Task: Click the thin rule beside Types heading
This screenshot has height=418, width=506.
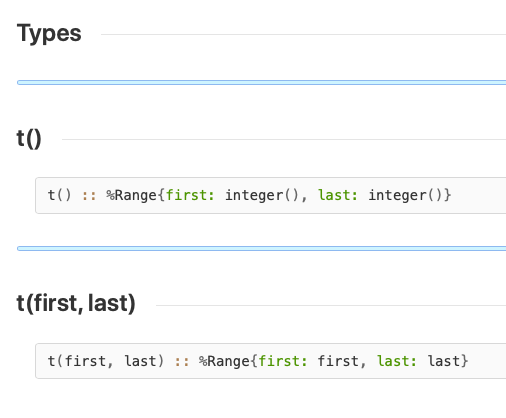Action: pyautogui.click(x=303, y=34)
